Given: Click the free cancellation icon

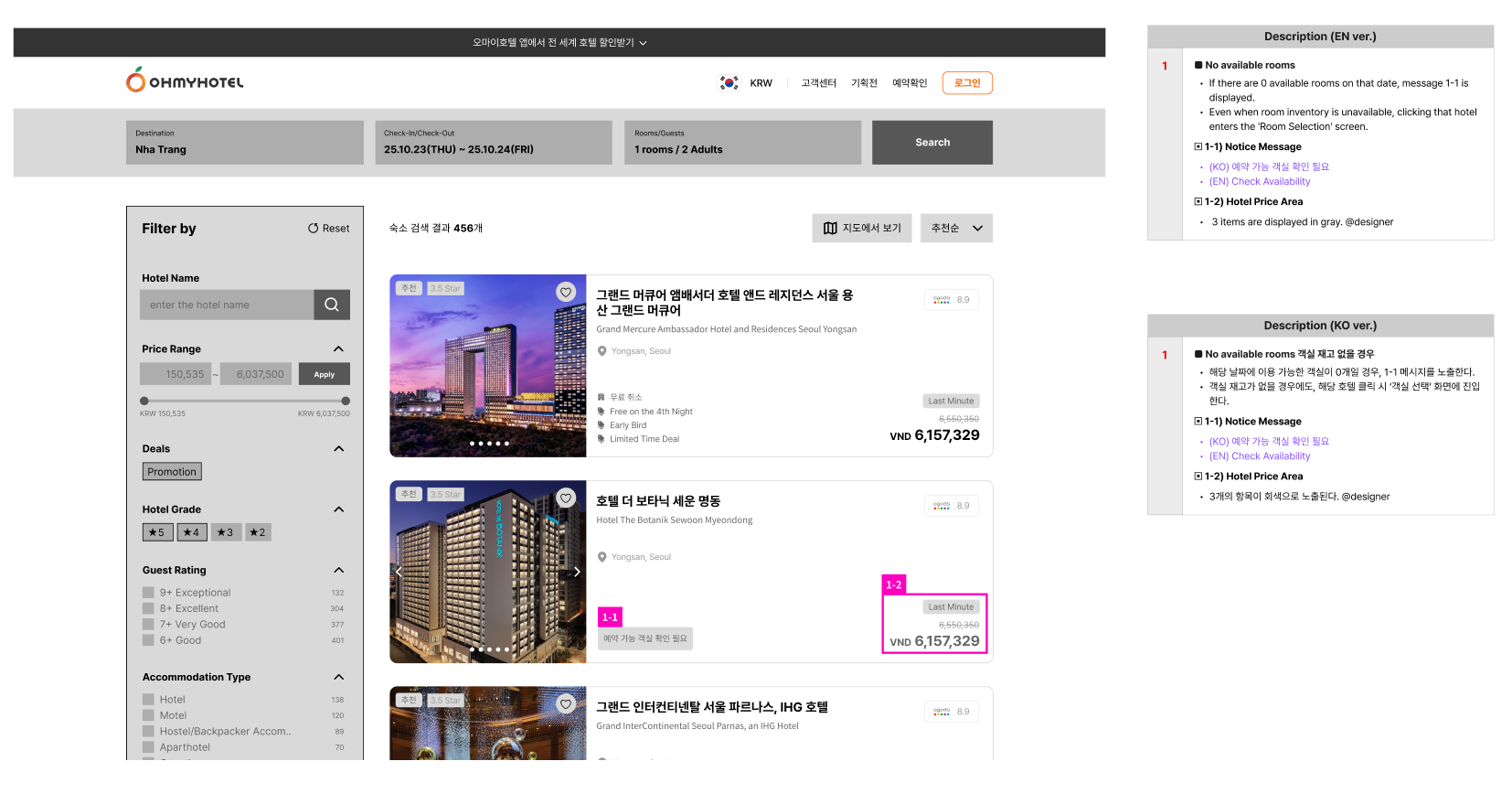Looking at the screenshot, I should click(602, 398).
